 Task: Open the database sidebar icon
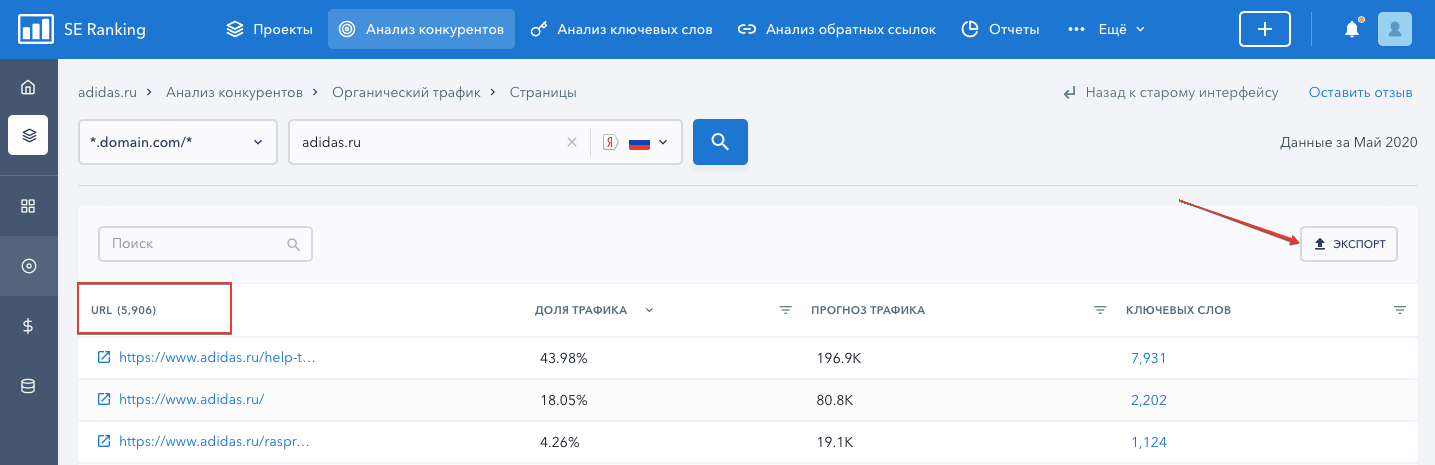(28, 386)
